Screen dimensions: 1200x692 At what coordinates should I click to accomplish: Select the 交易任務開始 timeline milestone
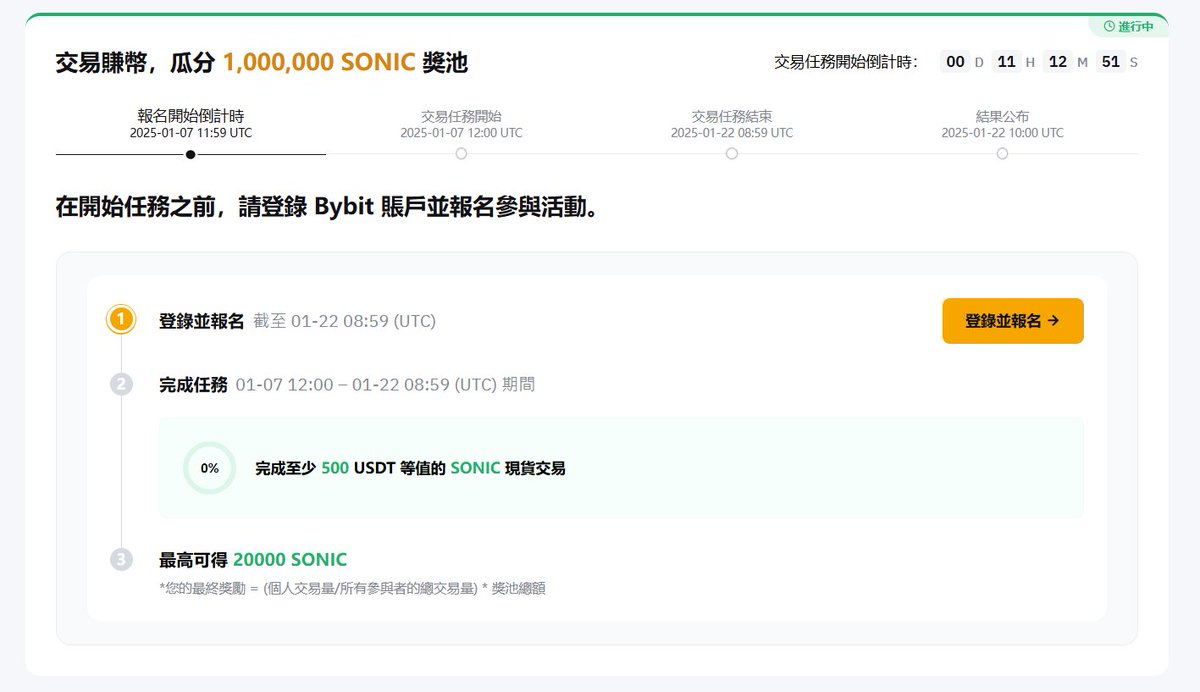pos(460,115)
